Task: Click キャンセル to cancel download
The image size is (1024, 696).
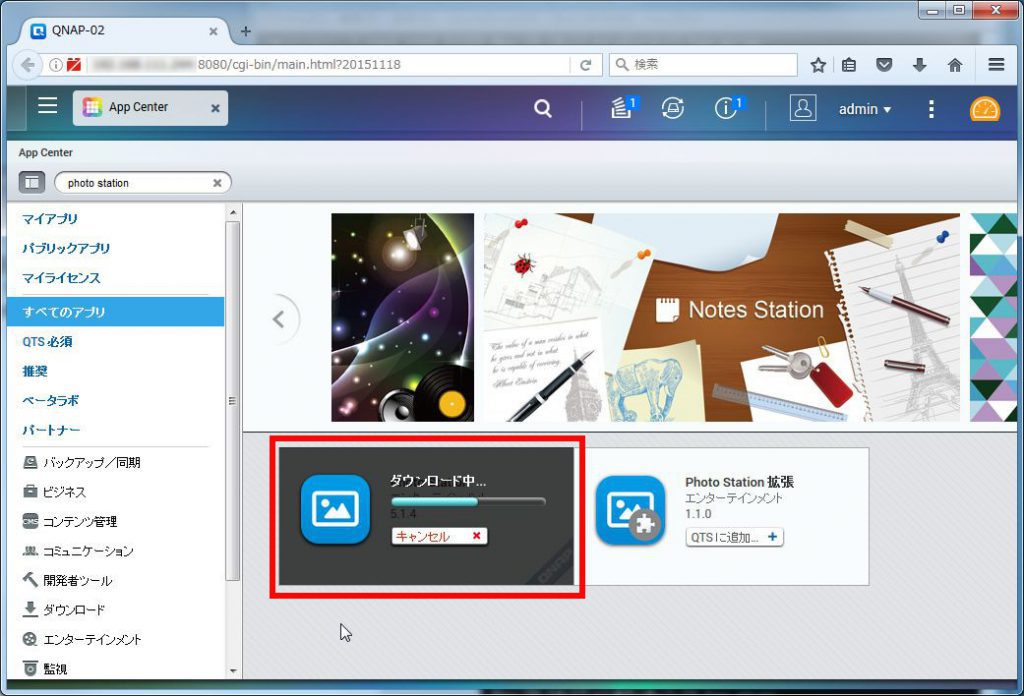Action: (439, 536)
